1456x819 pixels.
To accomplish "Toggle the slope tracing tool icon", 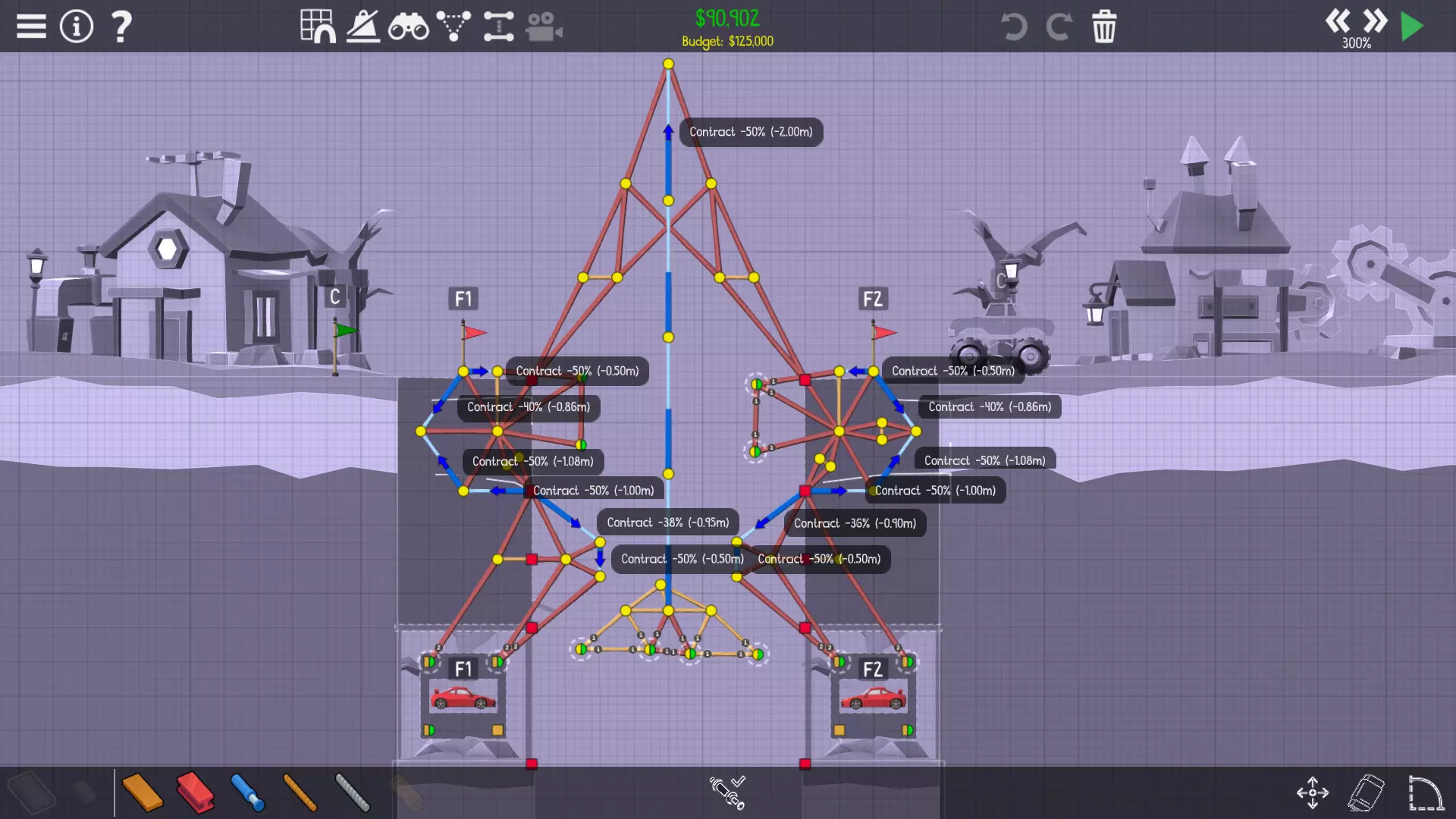I will [x=363, y=27].
